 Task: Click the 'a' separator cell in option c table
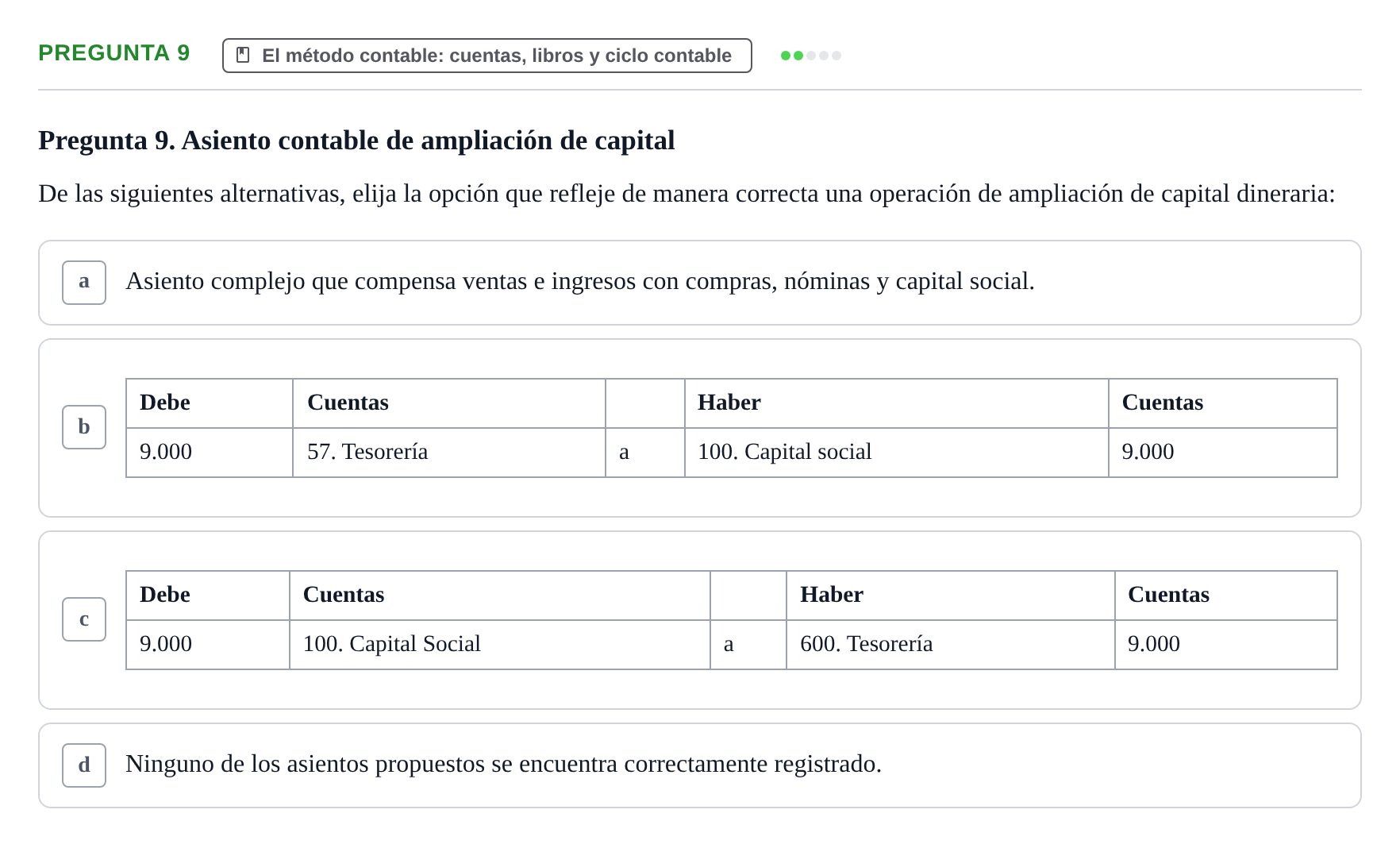tap(748, 645)
